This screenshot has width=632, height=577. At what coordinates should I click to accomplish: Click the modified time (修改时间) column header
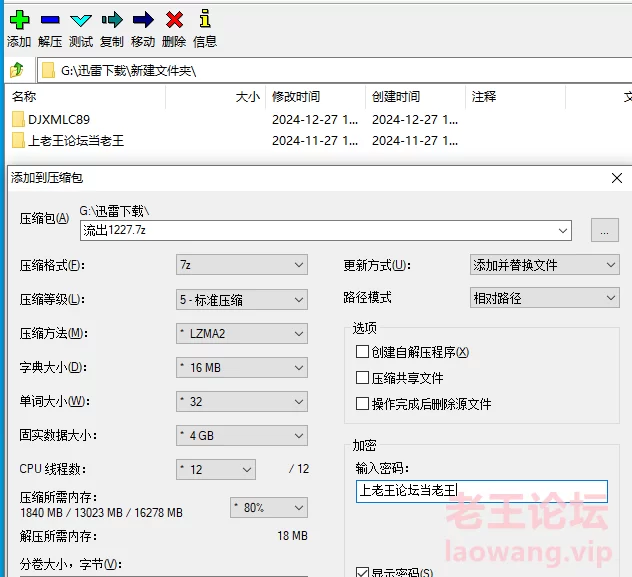tap(296, 97)
